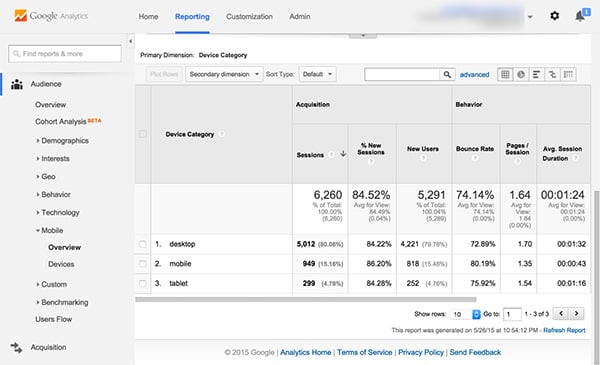Tick the mobile row checkbox
This screenshot has height=365, width=600.
point(142,264)
